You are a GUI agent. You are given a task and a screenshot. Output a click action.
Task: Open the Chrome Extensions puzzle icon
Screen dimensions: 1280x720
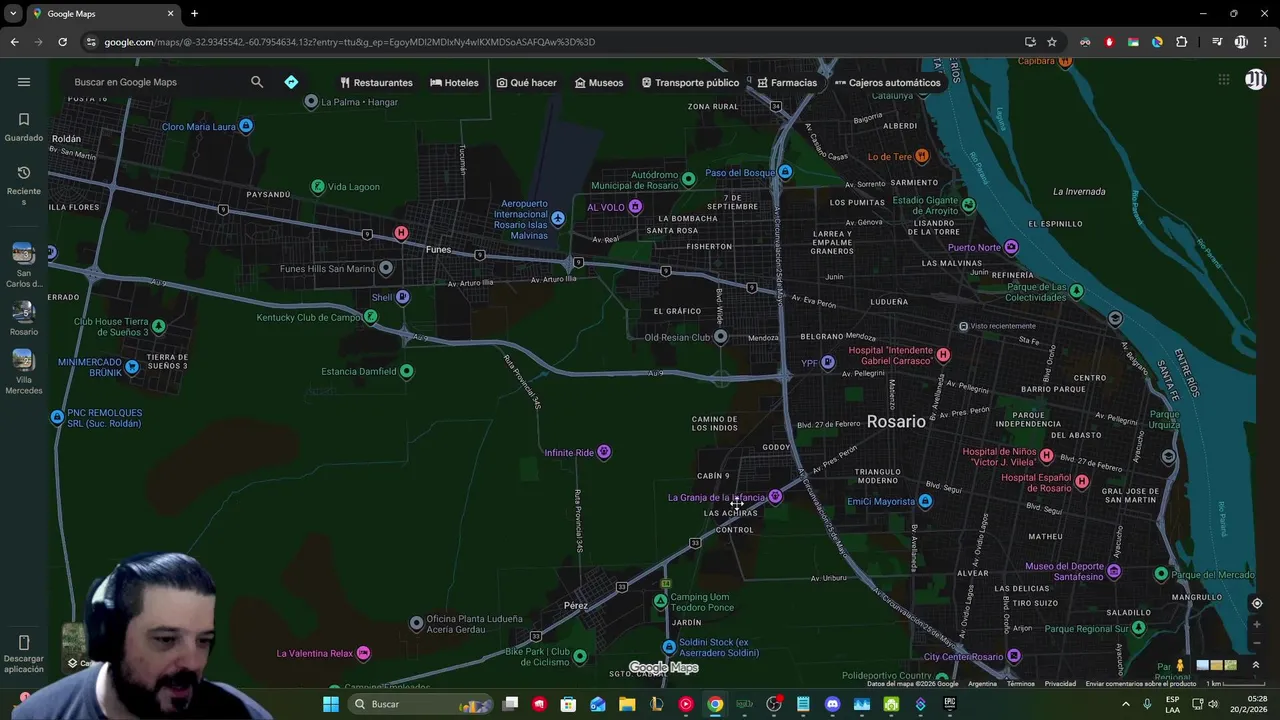tap(1181, 42)
